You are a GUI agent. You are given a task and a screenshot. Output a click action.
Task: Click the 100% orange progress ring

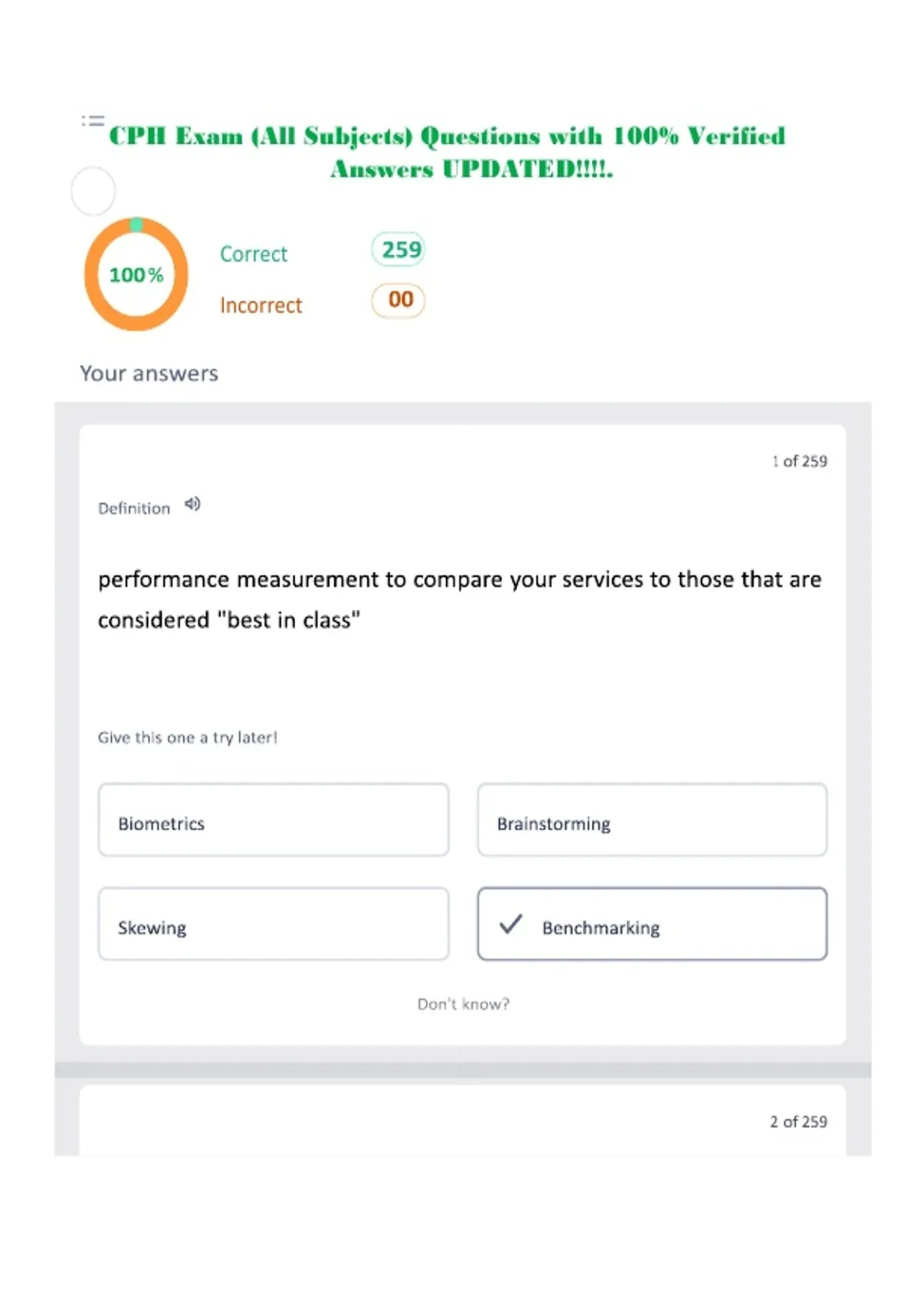(x=136, y=274)
